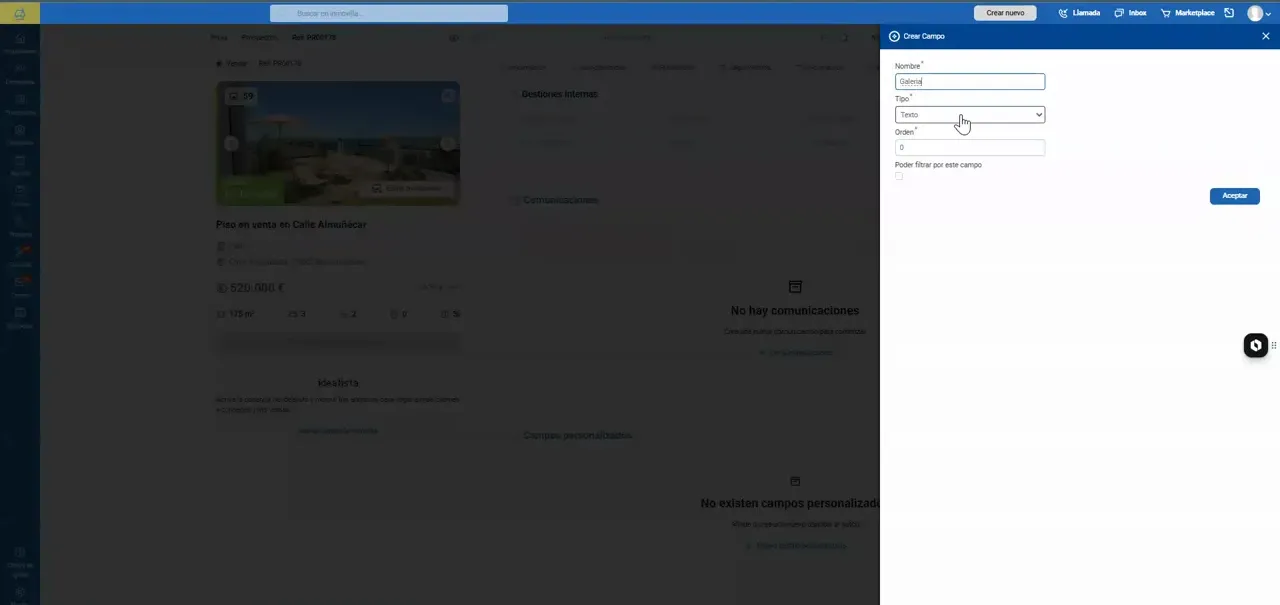
Task: Click the heading Piso en venta en Calle Almuñécar
Action: (x=291, y=225)
